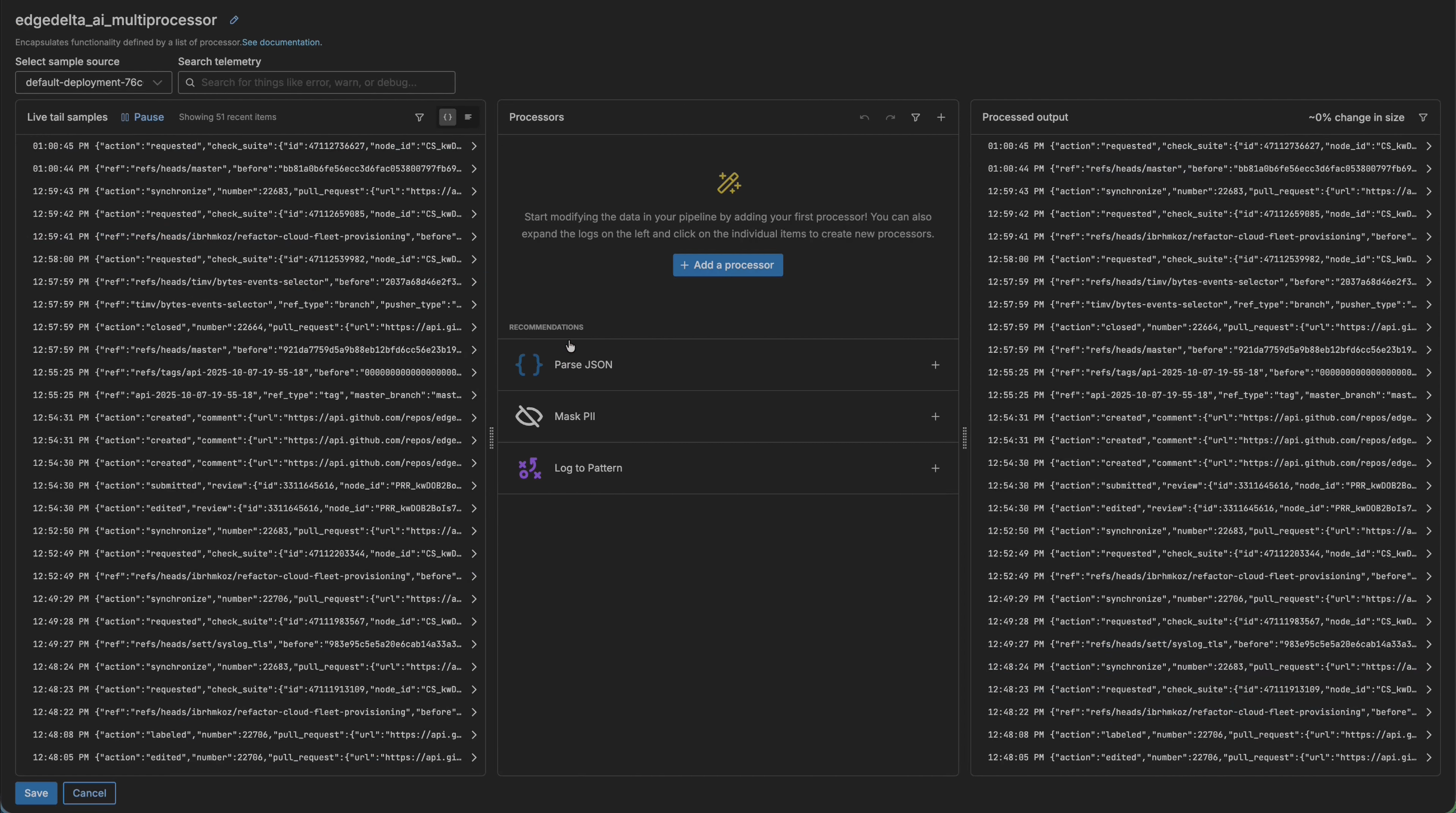Click resize handle between Processors and output panels

coord(965,438)
